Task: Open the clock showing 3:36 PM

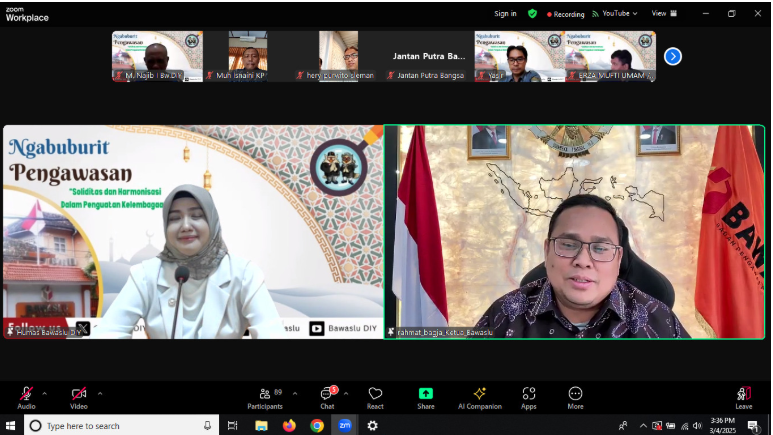Action: coord(722,425)
